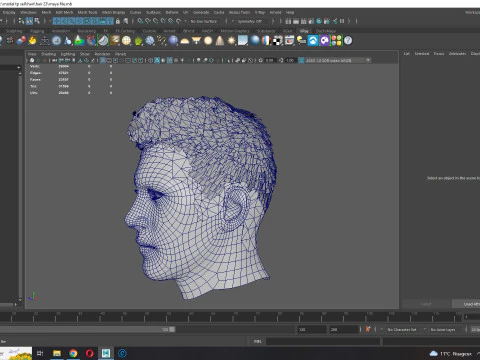This screenshot has width=480, height=360.
Task: Toggle the highlighted shading icon in panel toolbar
Action: point(157,60)
